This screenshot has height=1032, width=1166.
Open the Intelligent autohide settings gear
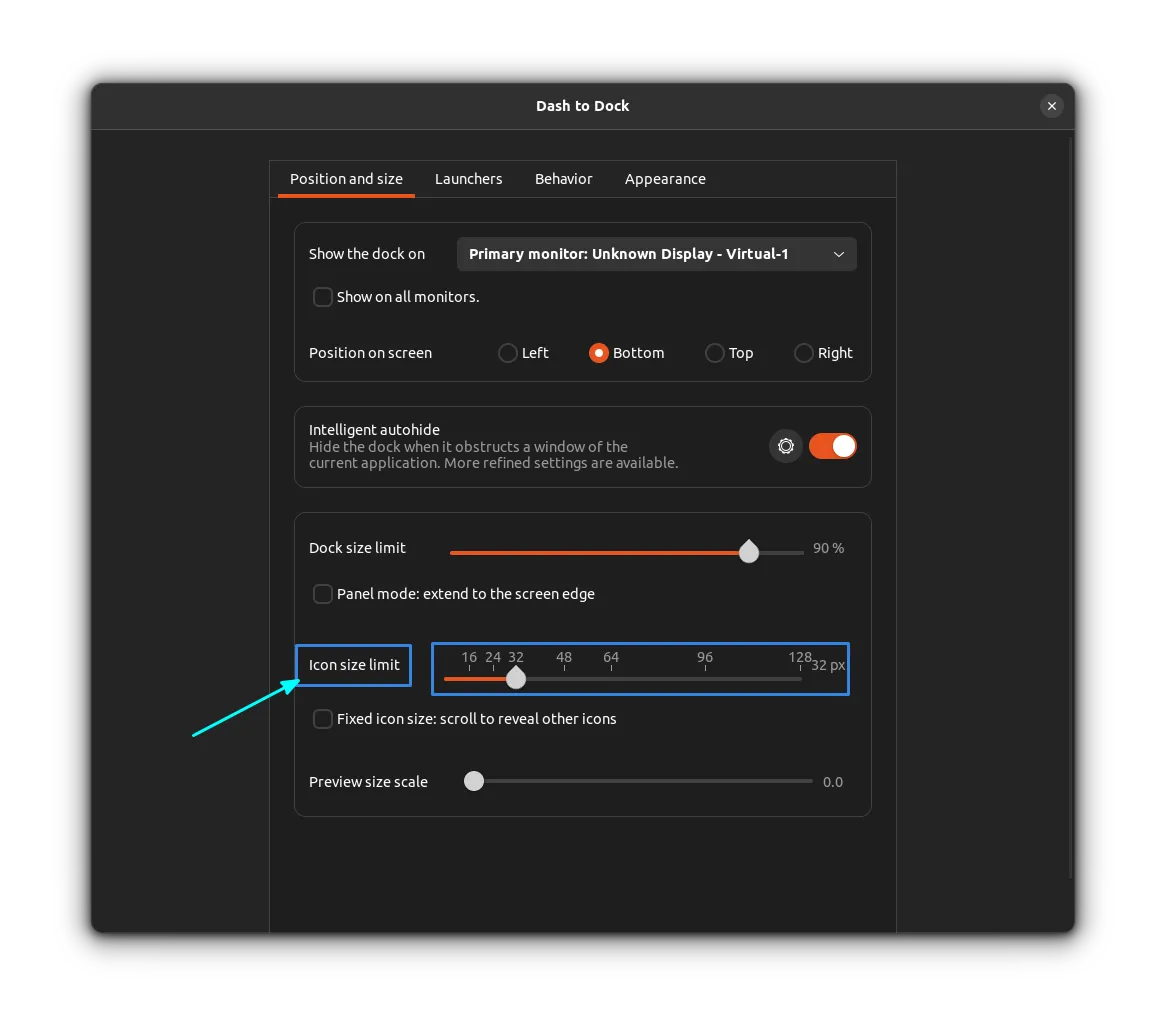click(x=785, y=446)
